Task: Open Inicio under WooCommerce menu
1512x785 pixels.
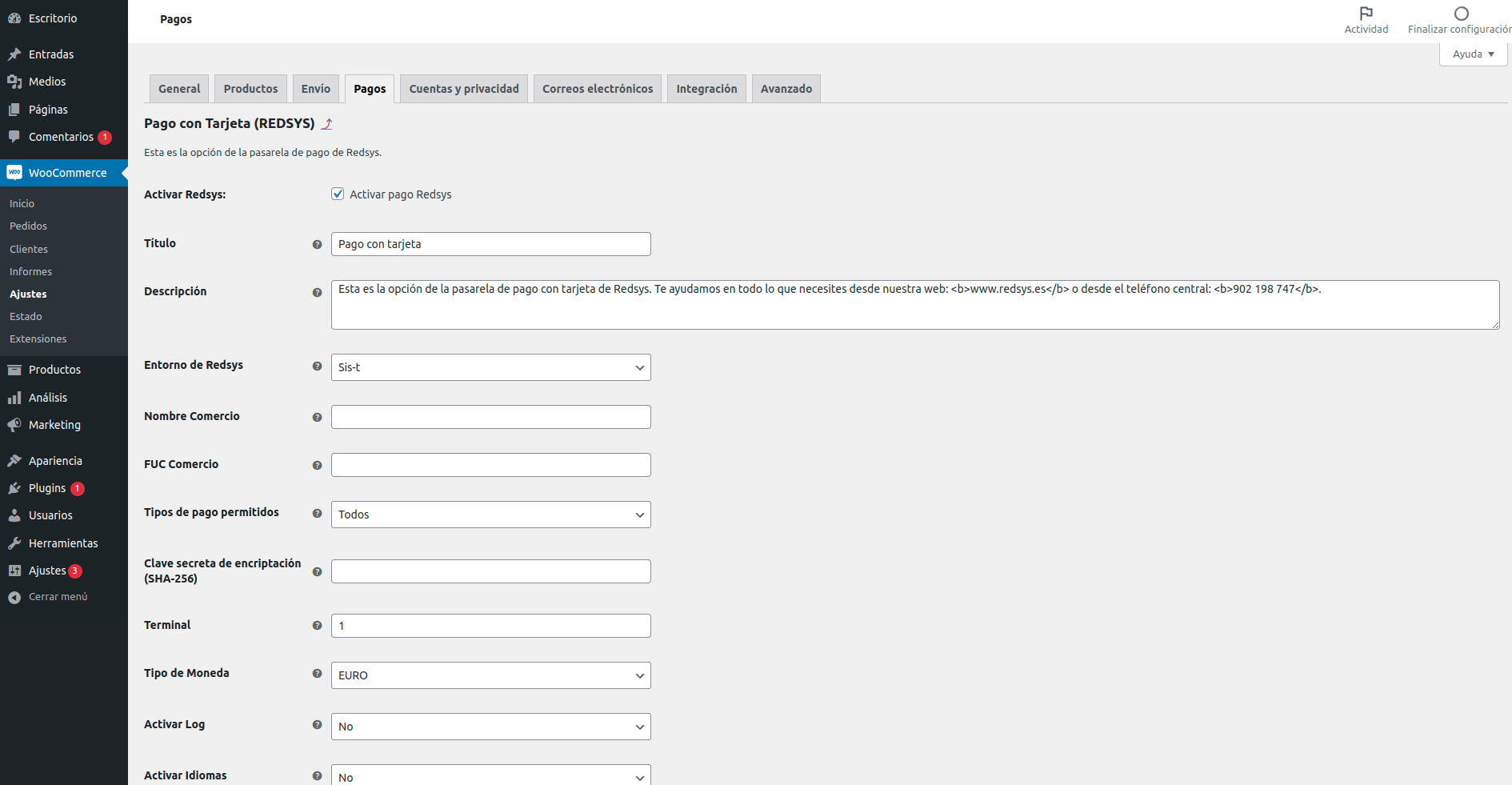Action: tap(22, 204)
